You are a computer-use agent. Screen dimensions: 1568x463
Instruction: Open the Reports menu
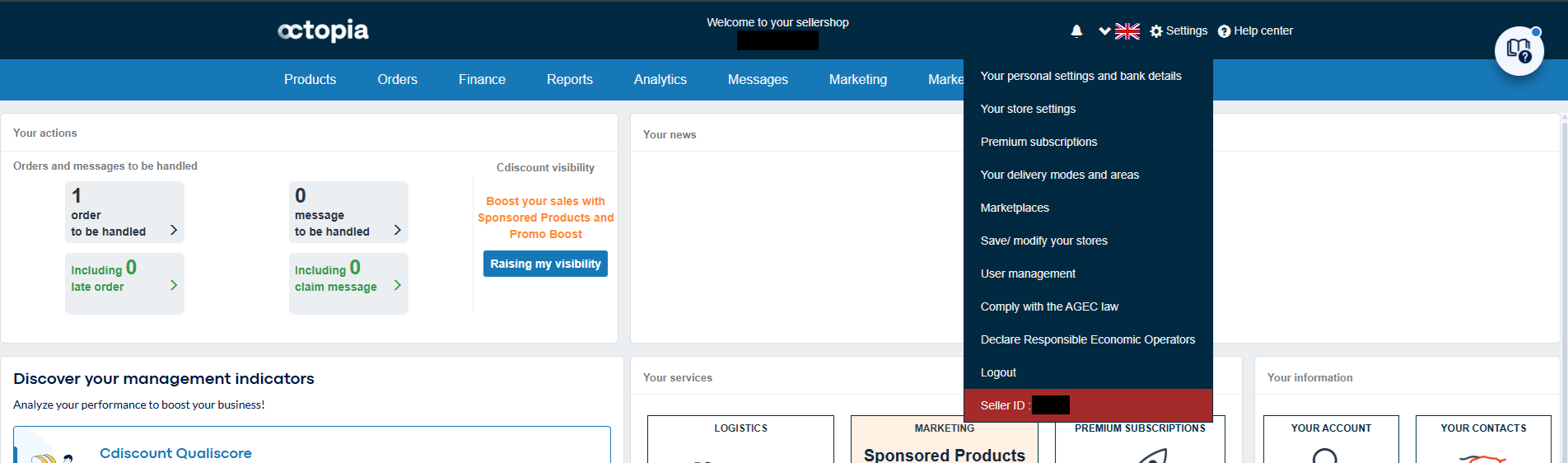[x=570, y=80]
